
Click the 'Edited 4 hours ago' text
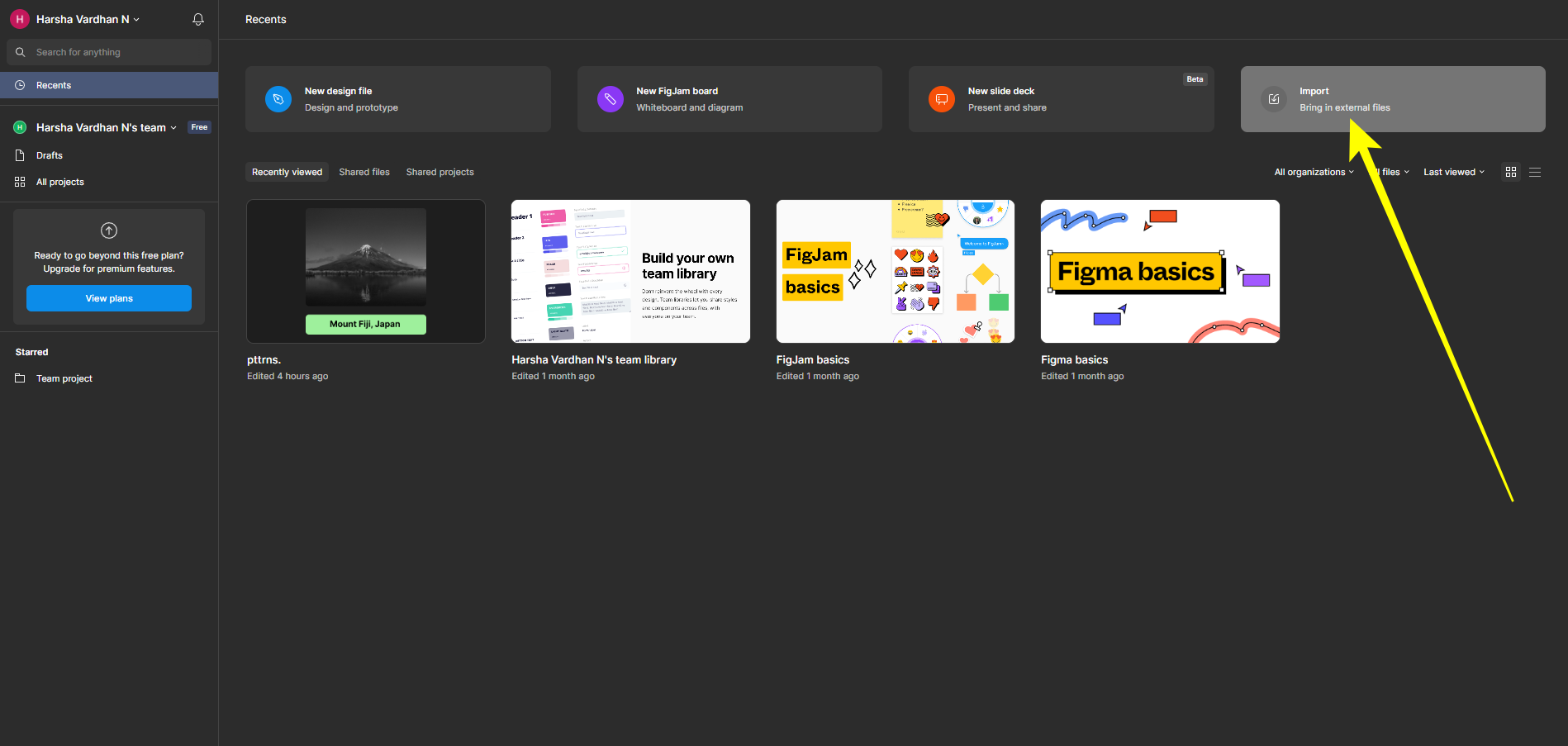(287, 376)
